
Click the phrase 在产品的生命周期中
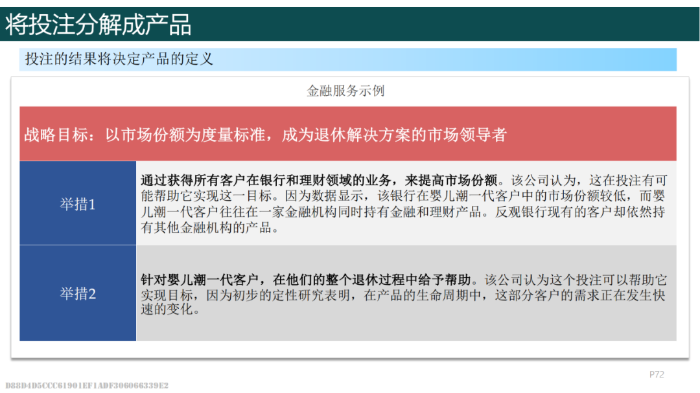423,295
